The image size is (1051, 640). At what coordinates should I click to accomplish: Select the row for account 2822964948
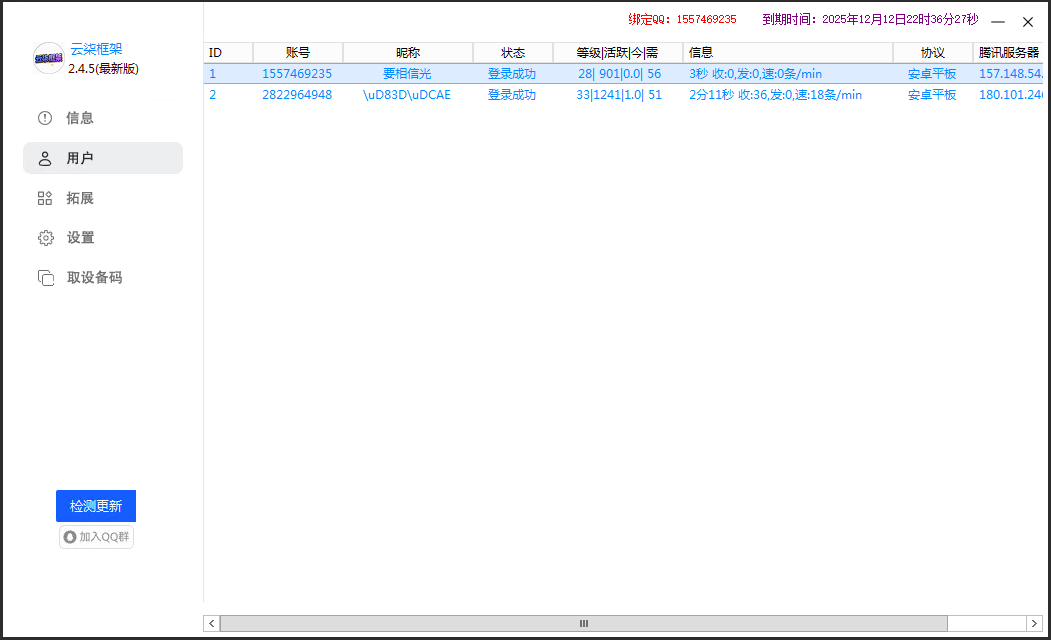coord(297,95)
